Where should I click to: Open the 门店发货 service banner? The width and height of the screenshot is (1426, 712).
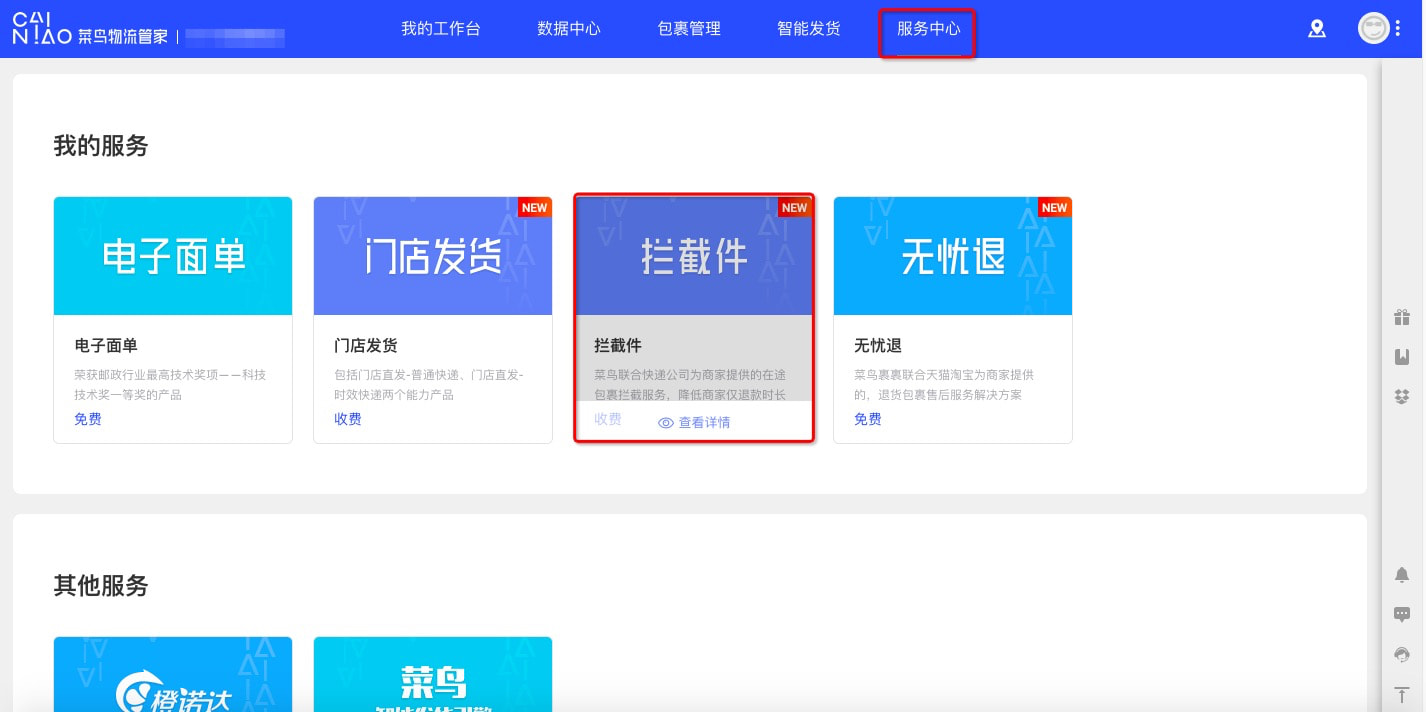click(433, 256)
